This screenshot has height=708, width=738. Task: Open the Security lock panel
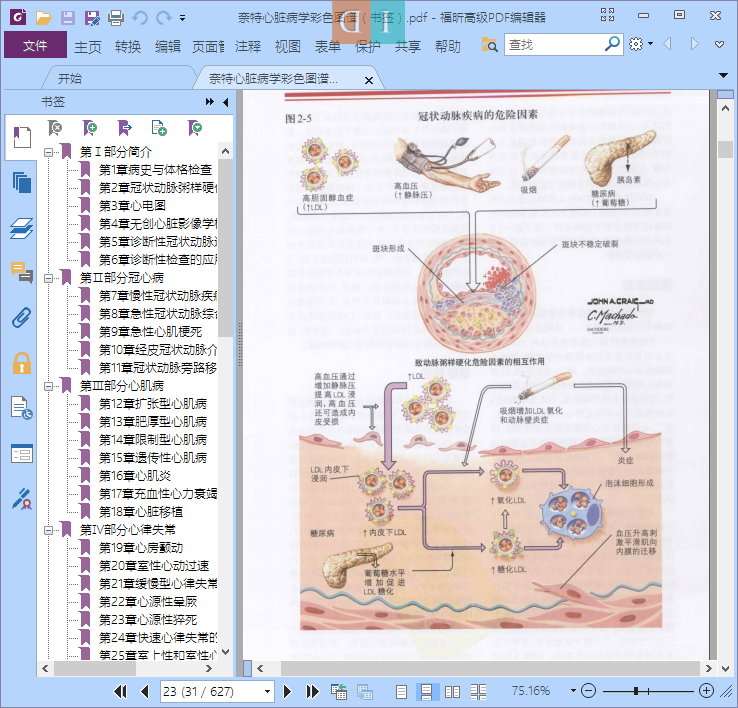pyautogui.click(x=22, y=363)
